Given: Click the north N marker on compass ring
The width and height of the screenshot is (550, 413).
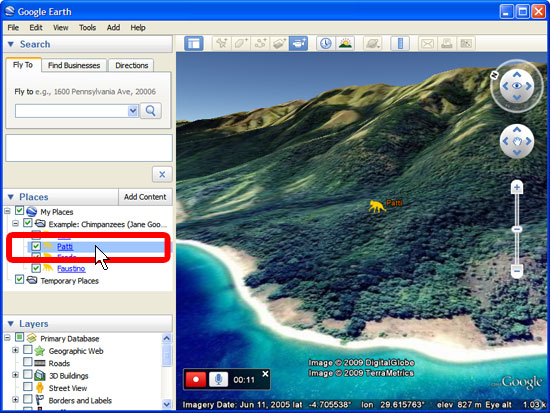Looking at the screenshot, I should click(494, 74).
